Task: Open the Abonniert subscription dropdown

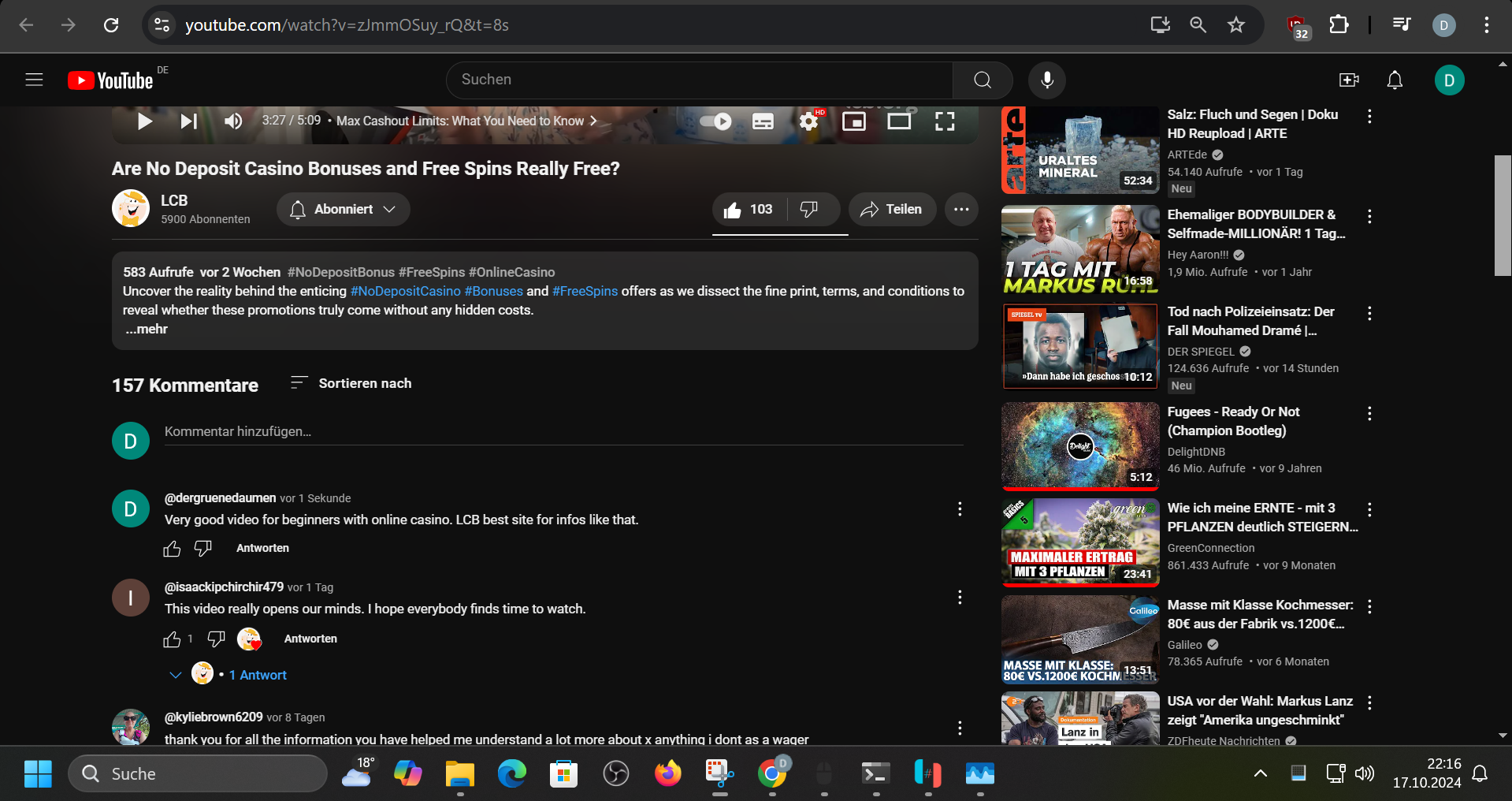Action: pos(344,210)
